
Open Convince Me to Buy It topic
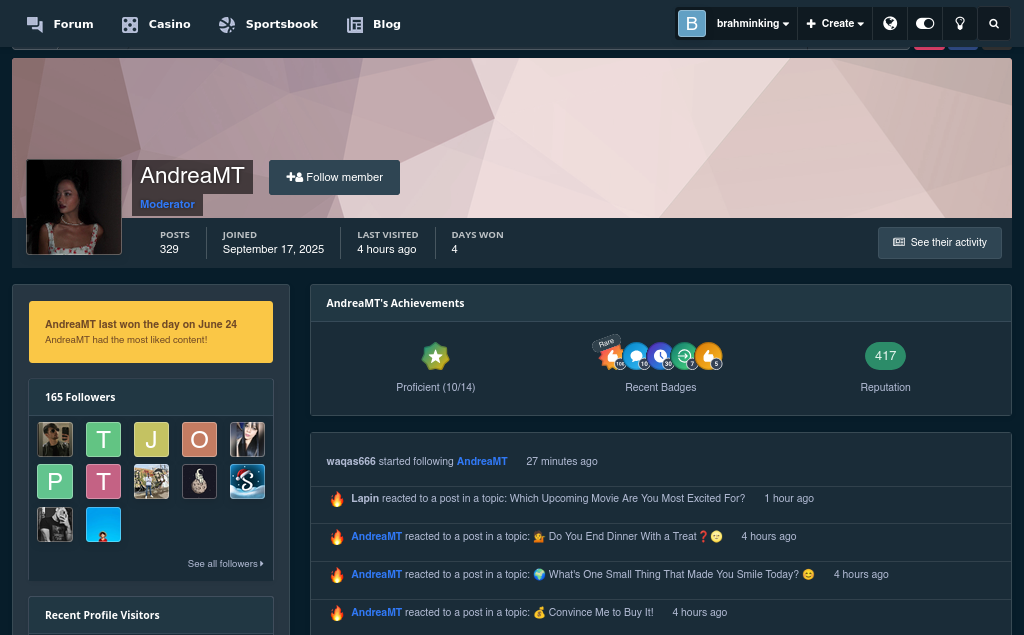click(593, 612)
